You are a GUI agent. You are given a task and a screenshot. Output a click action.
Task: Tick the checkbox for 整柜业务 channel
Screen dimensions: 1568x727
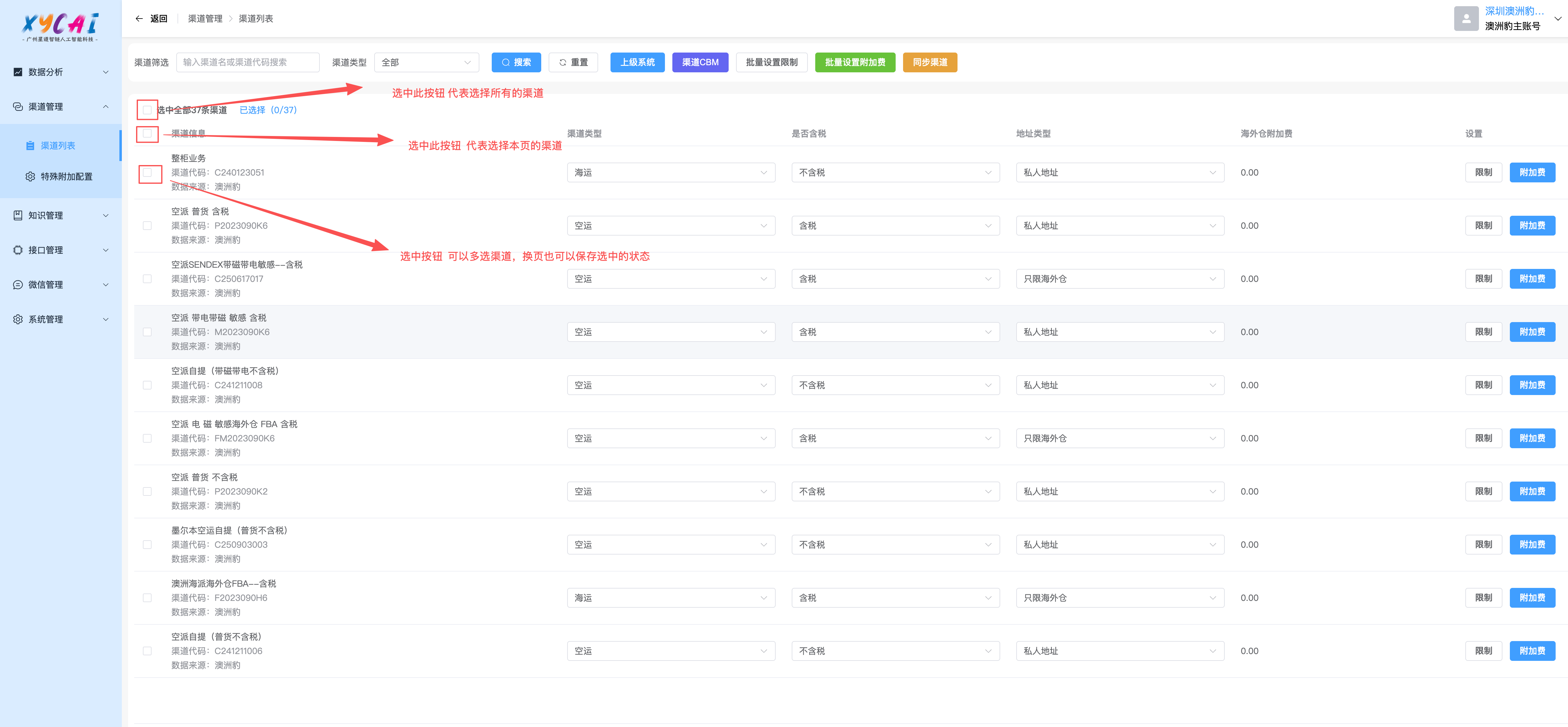(x=147, y=173)
